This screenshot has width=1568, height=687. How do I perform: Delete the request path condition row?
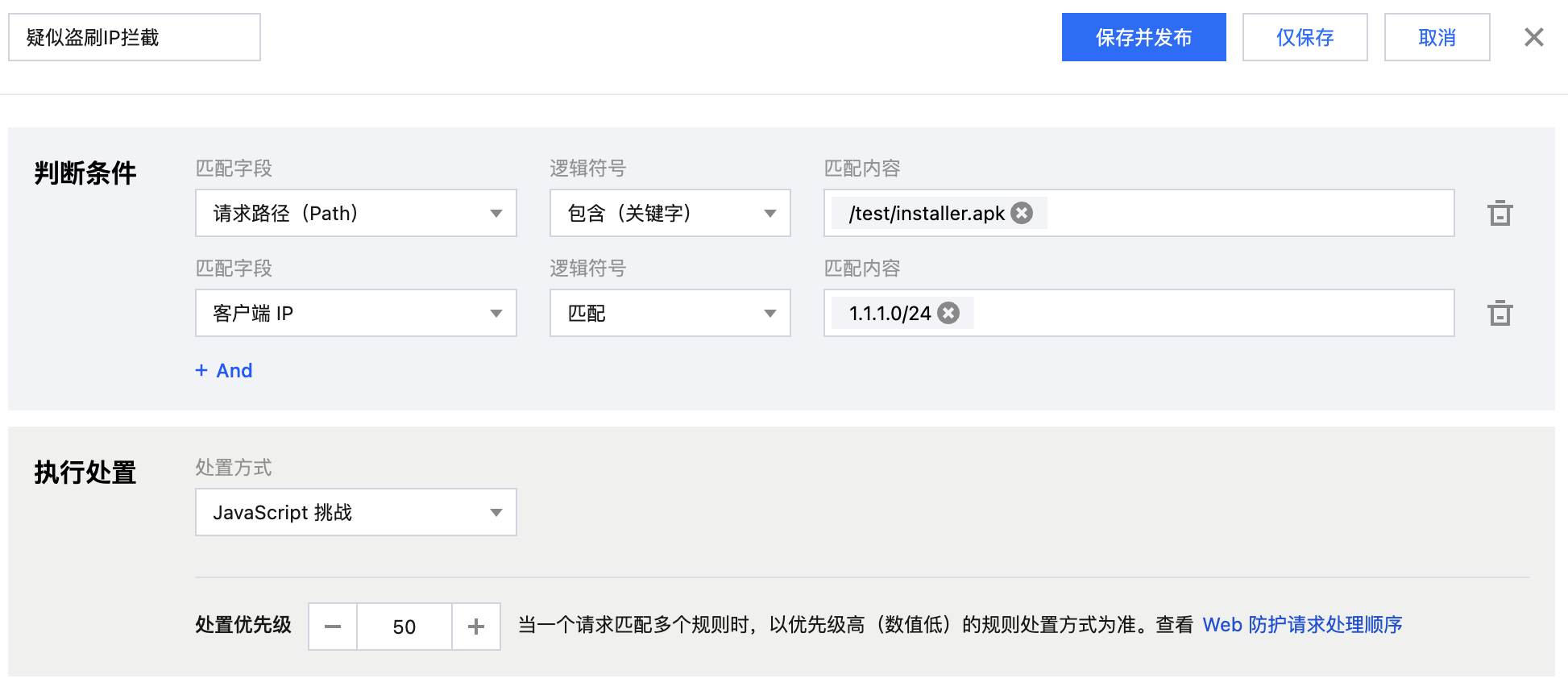pyautogui.click(x=1500, y=214)
